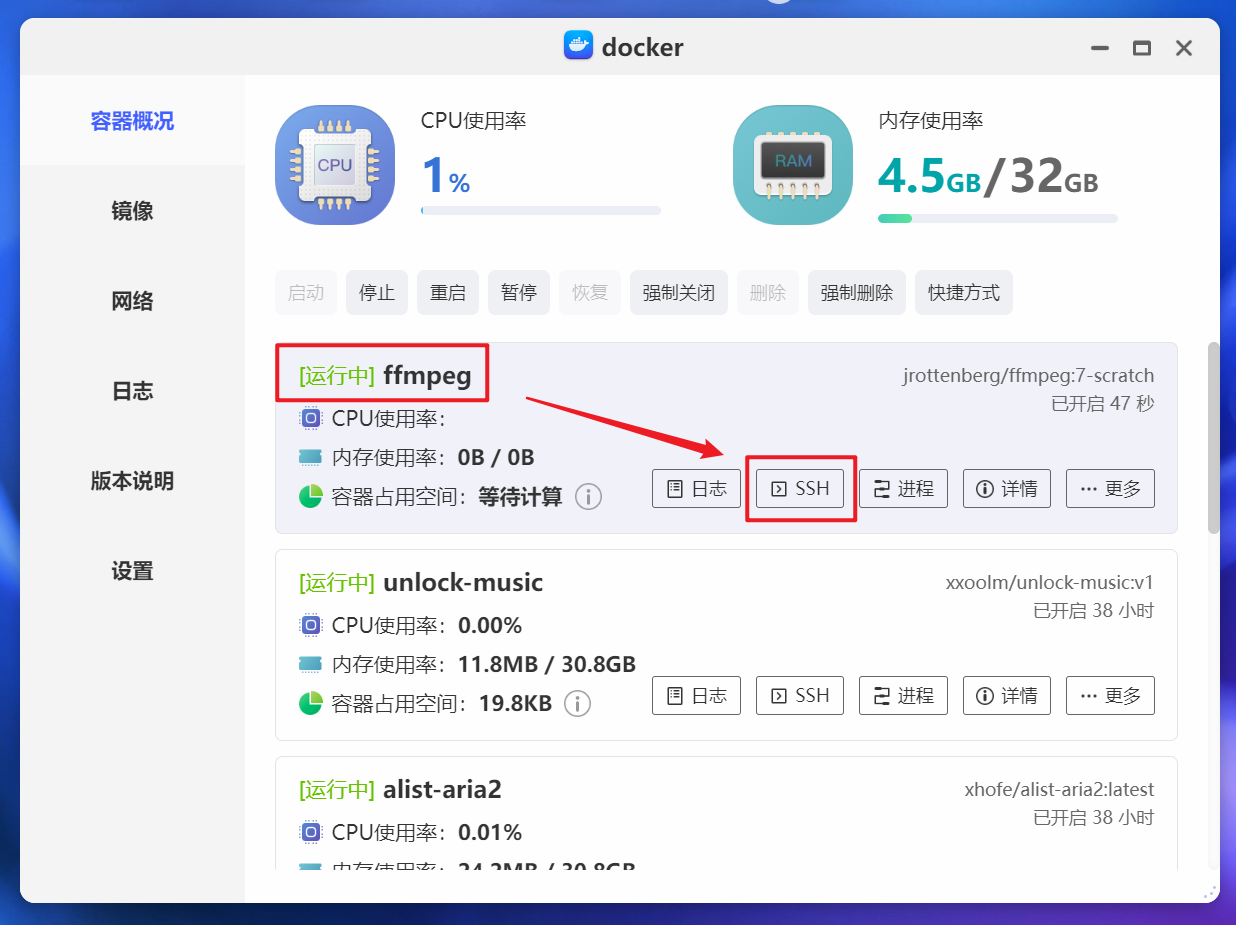Open the info icon next to unlock-music container space

pos(577,703)
